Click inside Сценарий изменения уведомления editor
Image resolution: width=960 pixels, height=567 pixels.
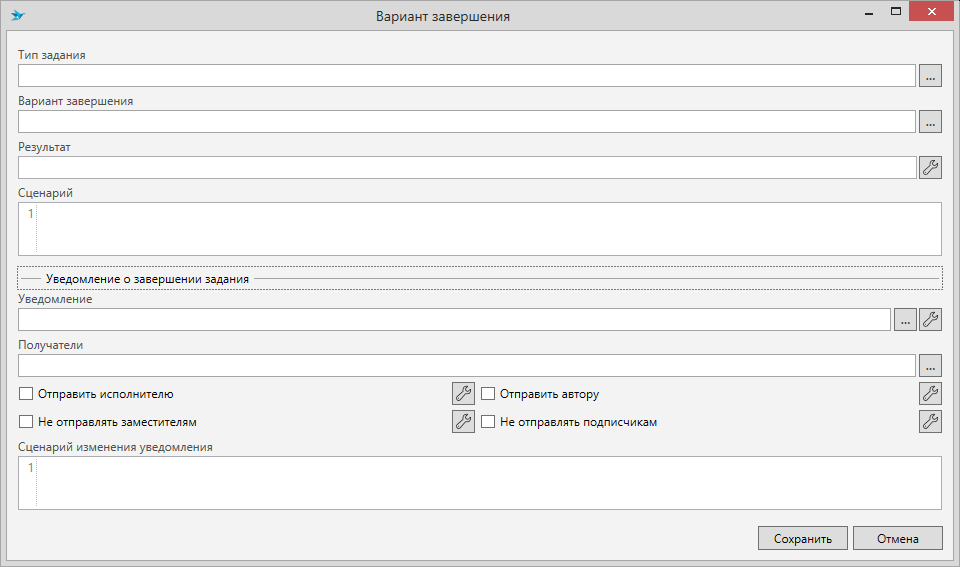(x=488, y=483)
